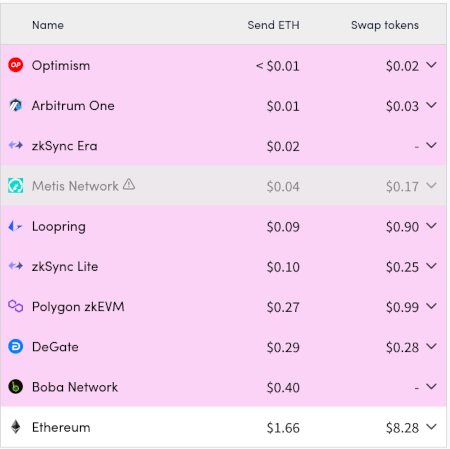Click the Loopring blue logo icon
This screenshot has width=450, height=449.
pos(15,226)
